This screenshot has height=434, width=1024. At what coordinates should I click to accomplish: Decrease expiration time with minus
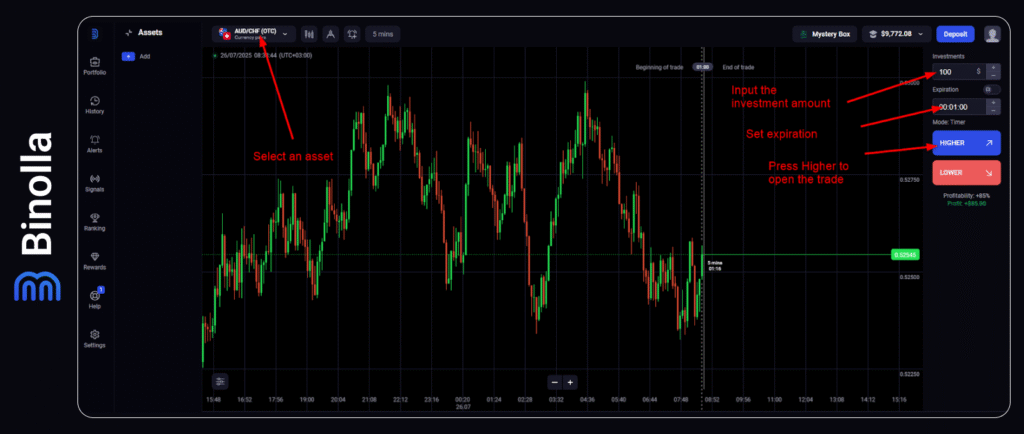coord(993,110)
